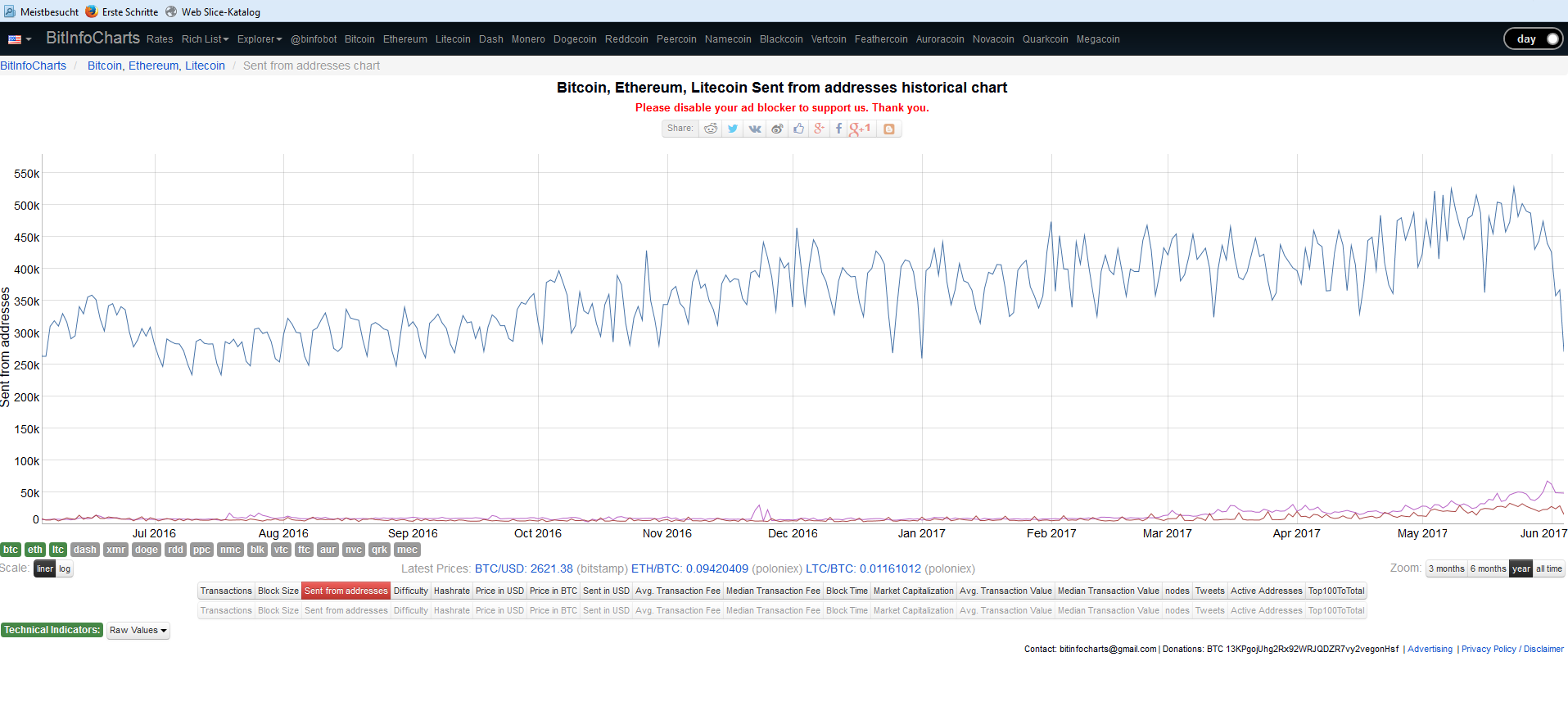The image size is (1568, 702).
Task: Enable the aur coin series
Action: tap(328, 550)
